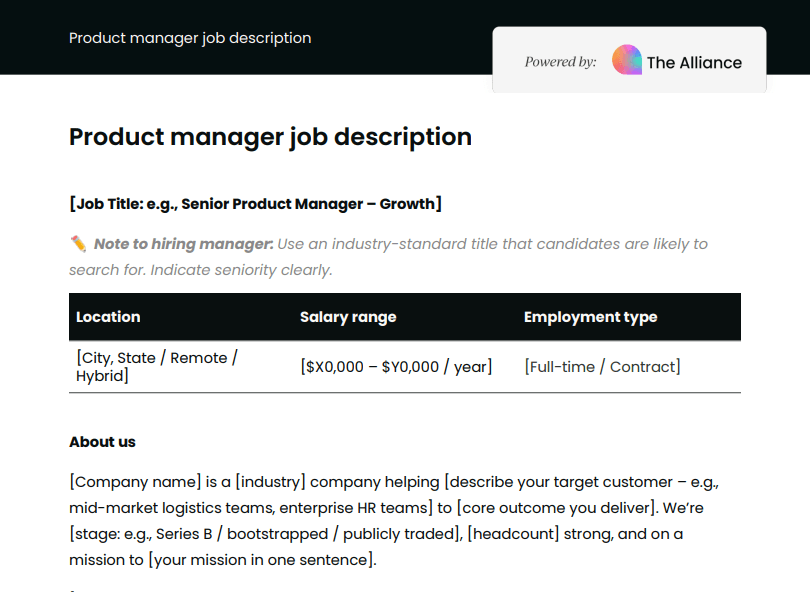Click '[your mission in one sentence]' placeholder
The height and width of the screenshot is (592, 810).
pos(262,560)
